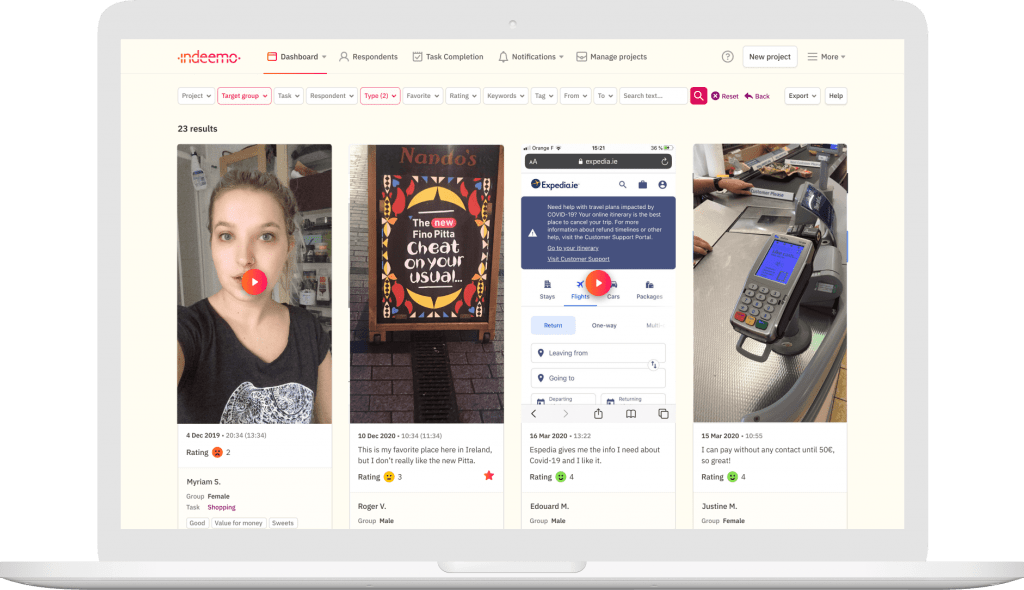Click the Expedia Covid-19 comment text

595,455
